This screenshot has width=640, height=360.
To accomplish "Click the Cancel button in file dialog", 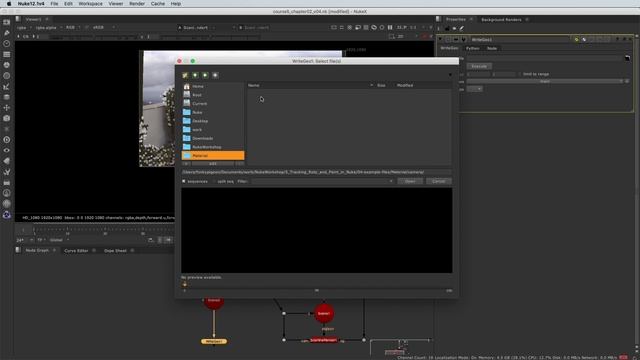I will pos(439,181).
